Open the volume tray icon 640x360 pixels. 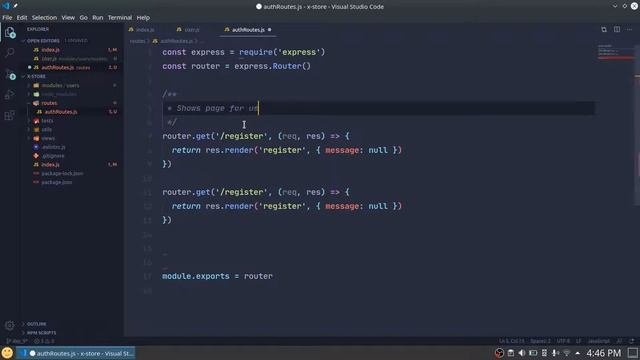point(522,353)
